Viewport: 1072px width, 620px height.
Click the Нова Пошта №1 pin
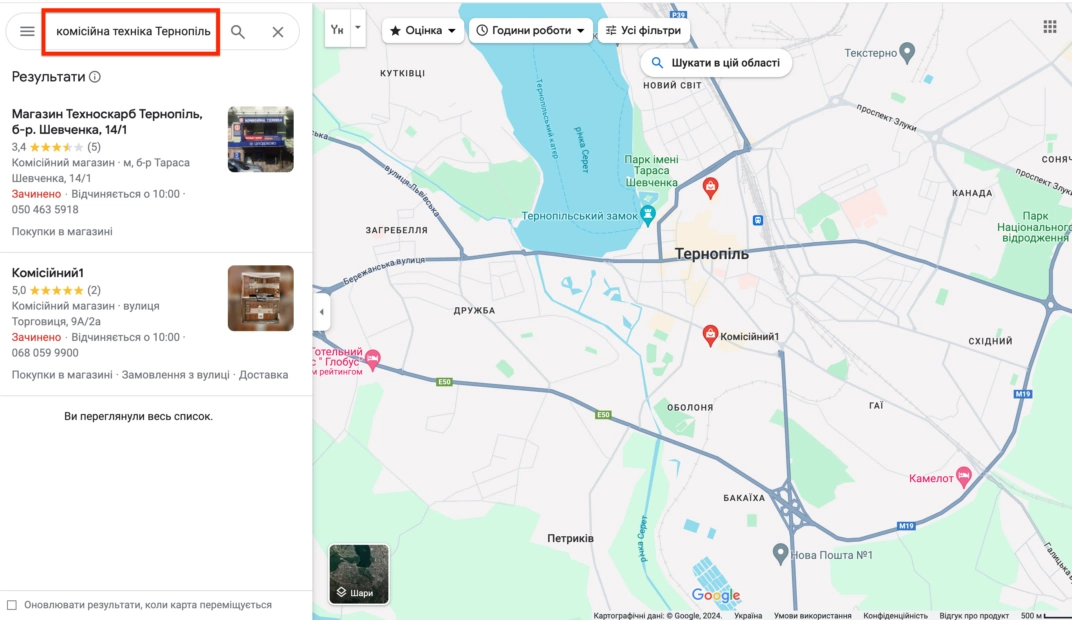[x=780, y=554]
